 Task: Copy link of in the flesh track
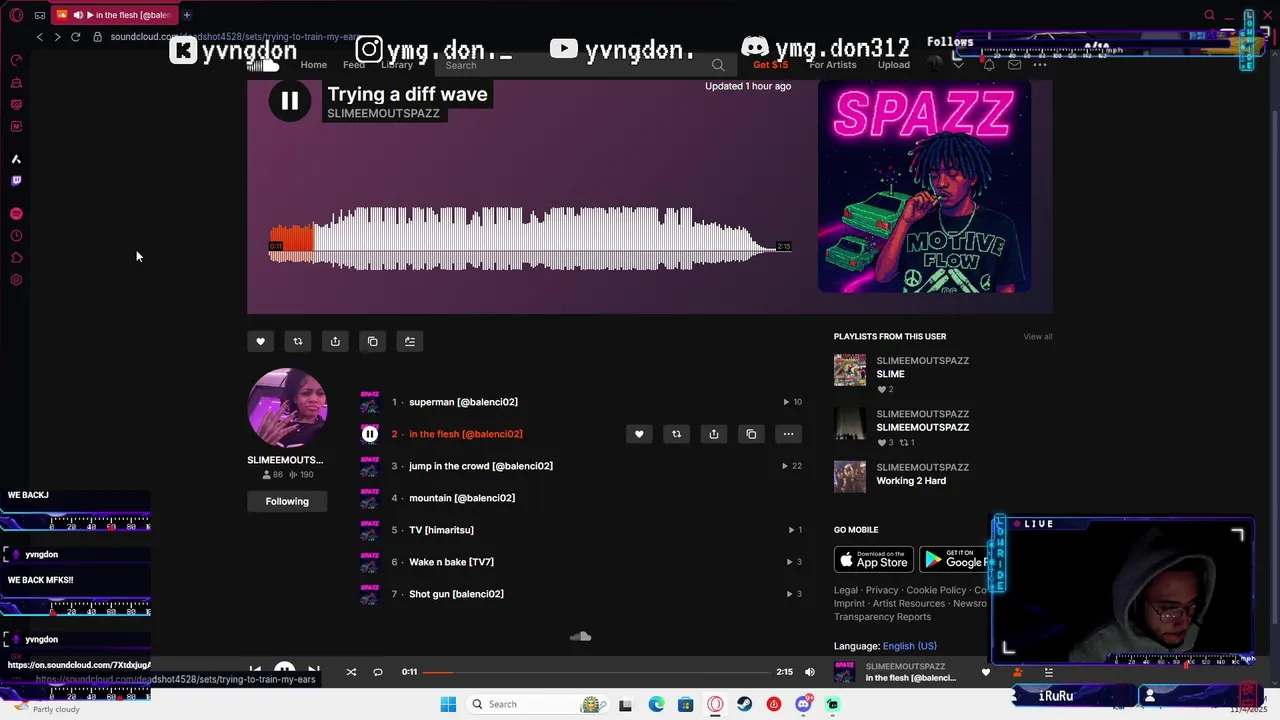pyautogui.click(x=751, y=434)
